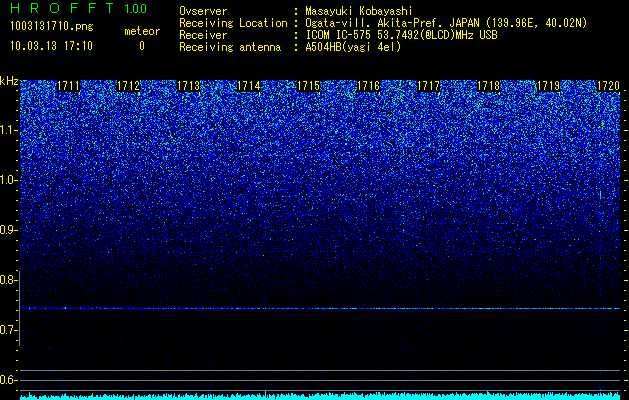Click the 1715 time marker
The image size is (629, 400).
pyautogui.click(x=308, y=86)
